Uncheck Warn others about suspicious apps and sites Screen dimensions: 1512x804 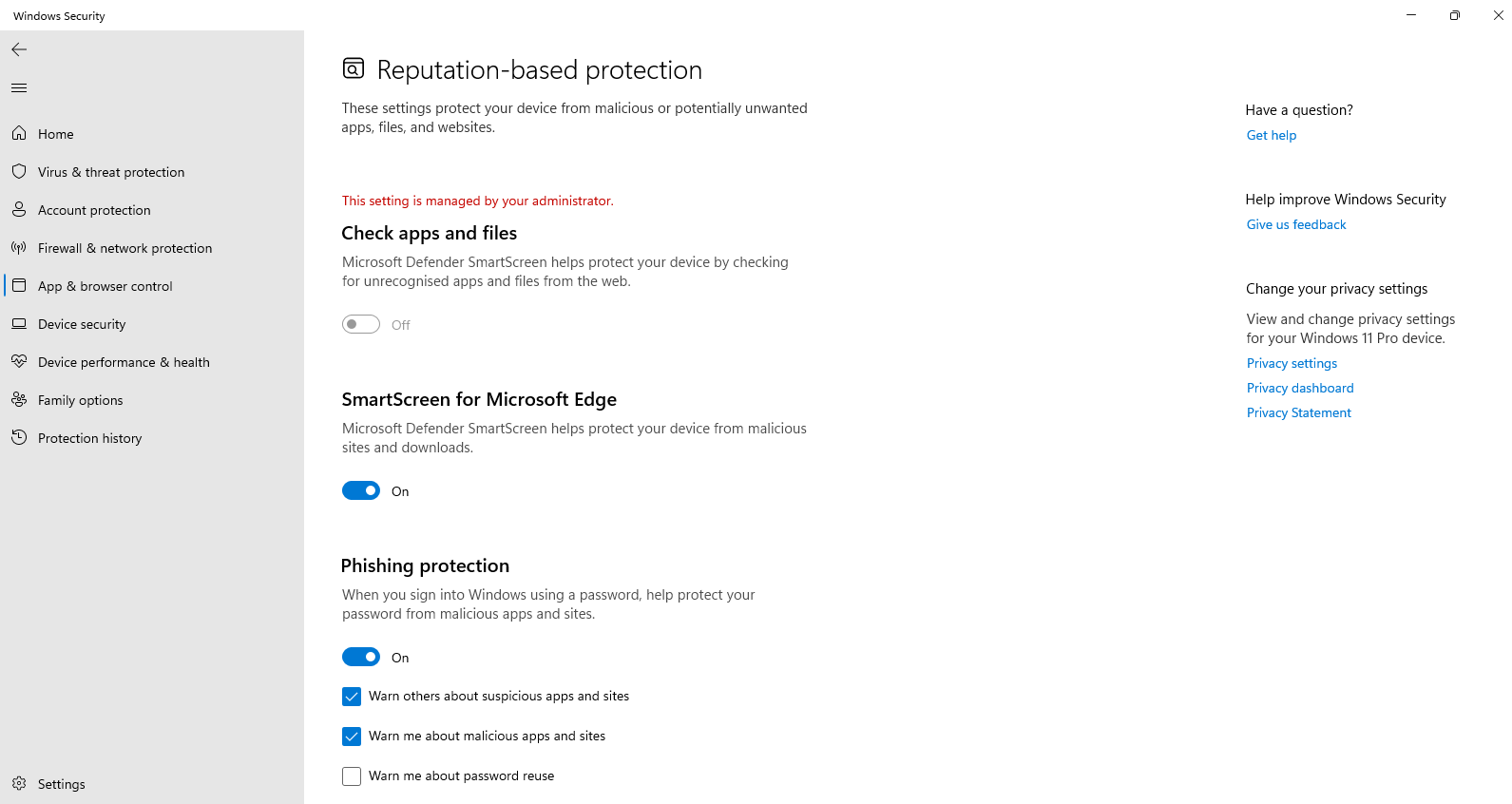coord(352,697)
